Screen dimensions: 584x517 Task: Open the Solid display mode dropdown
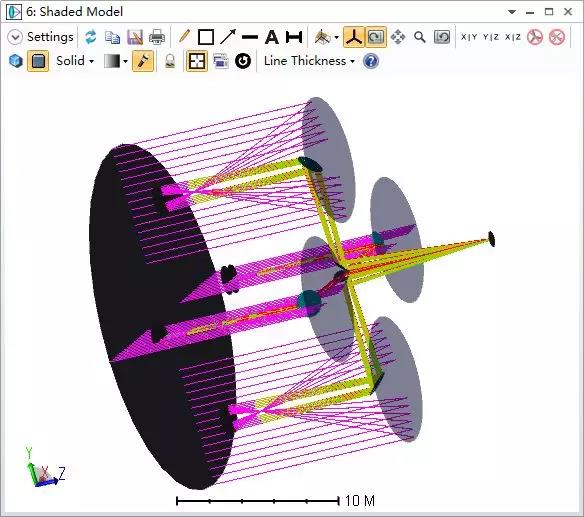75,61
